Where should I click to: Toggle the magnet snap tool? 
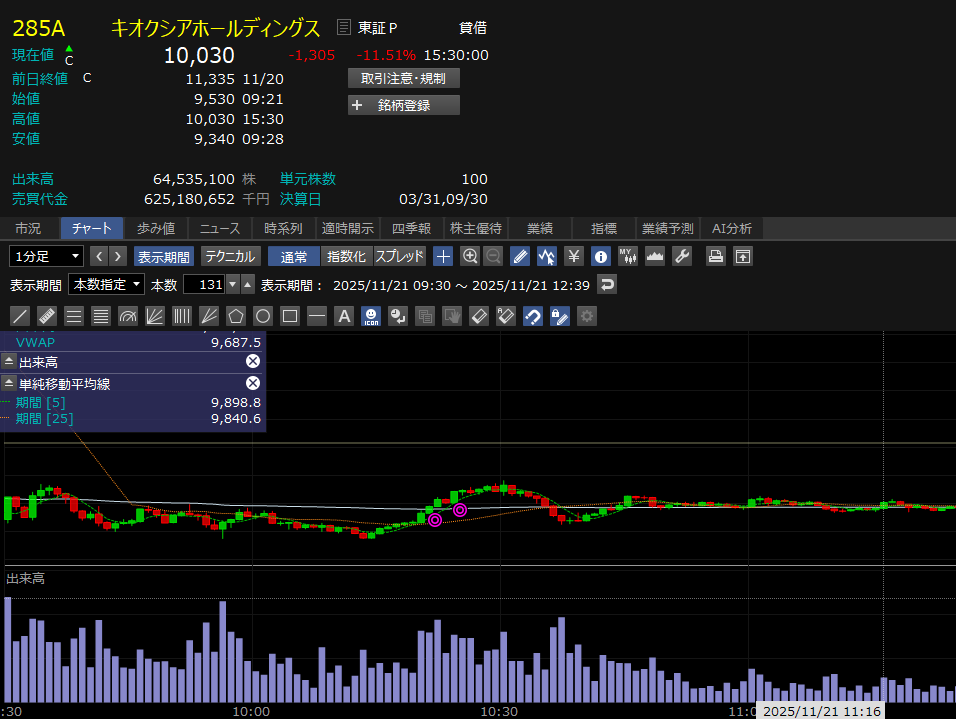point(533,316)
